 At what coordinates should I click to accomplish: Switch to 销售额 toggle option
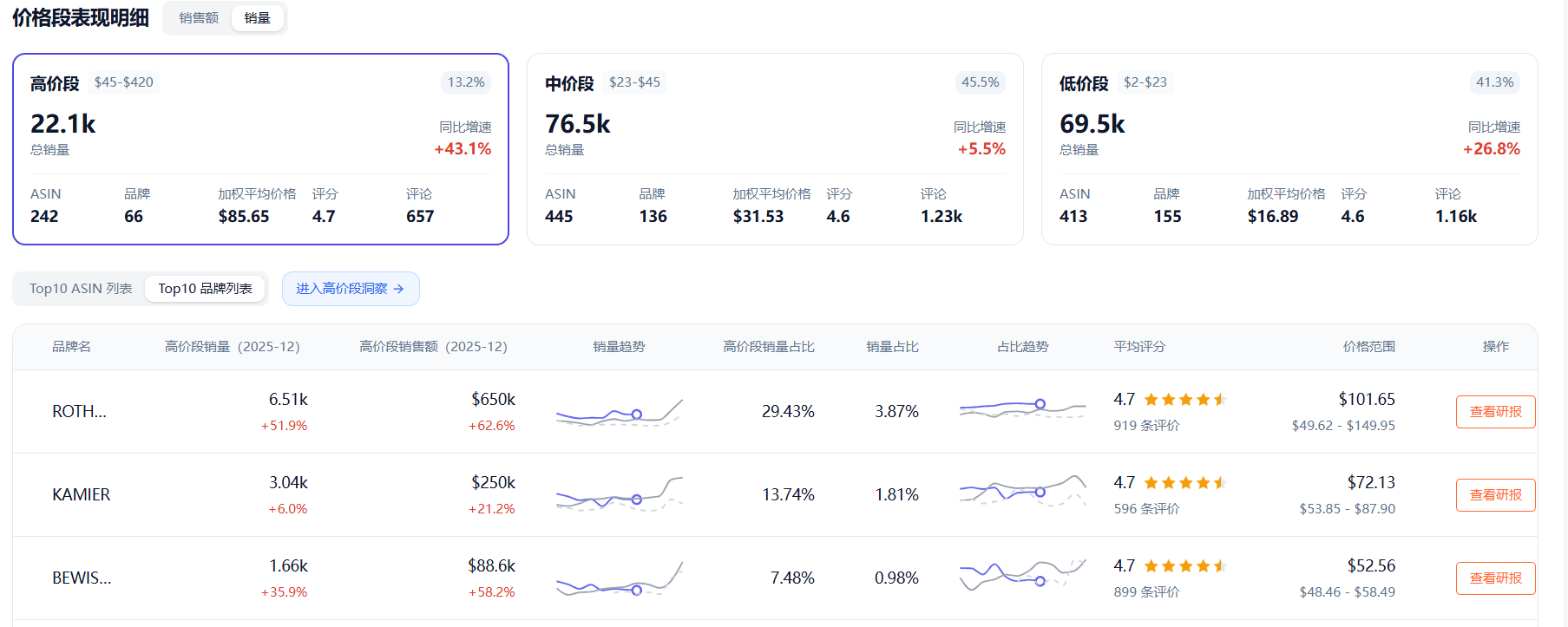pos(199,18)
